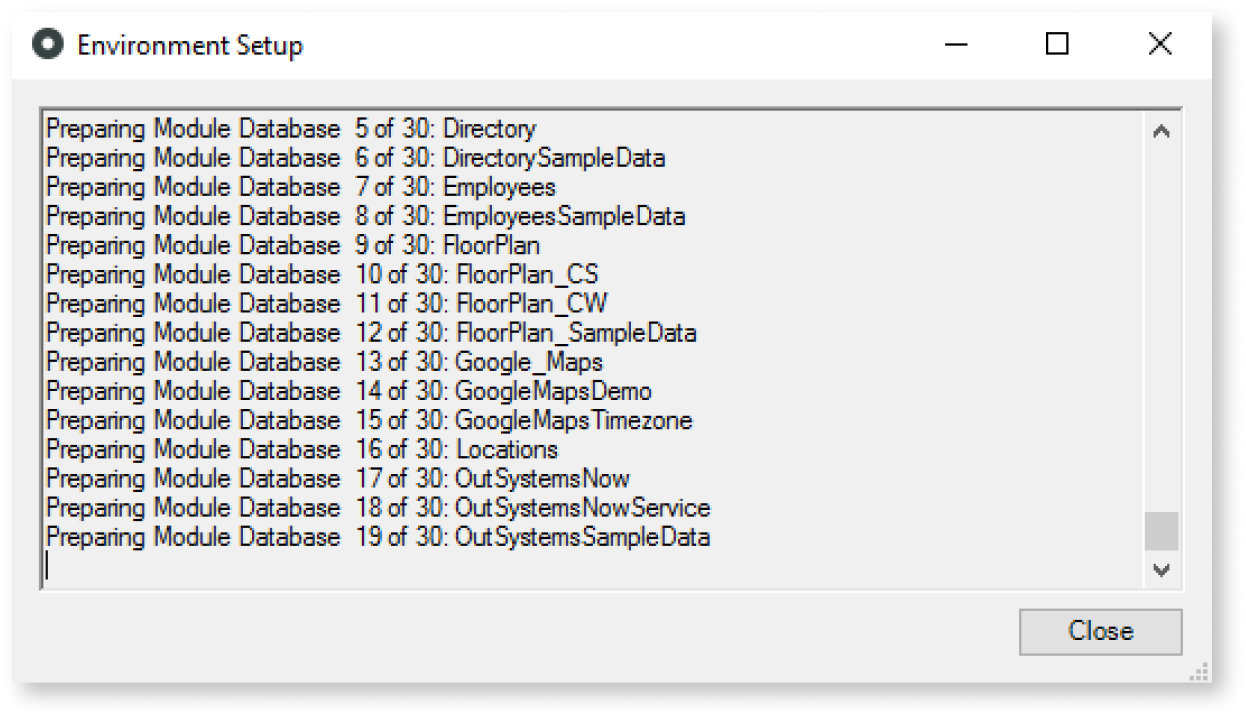This screenshot has height=717, width=1246.
Task: Click the FloorPlan_SampleData log line
Action: point(371,332)
